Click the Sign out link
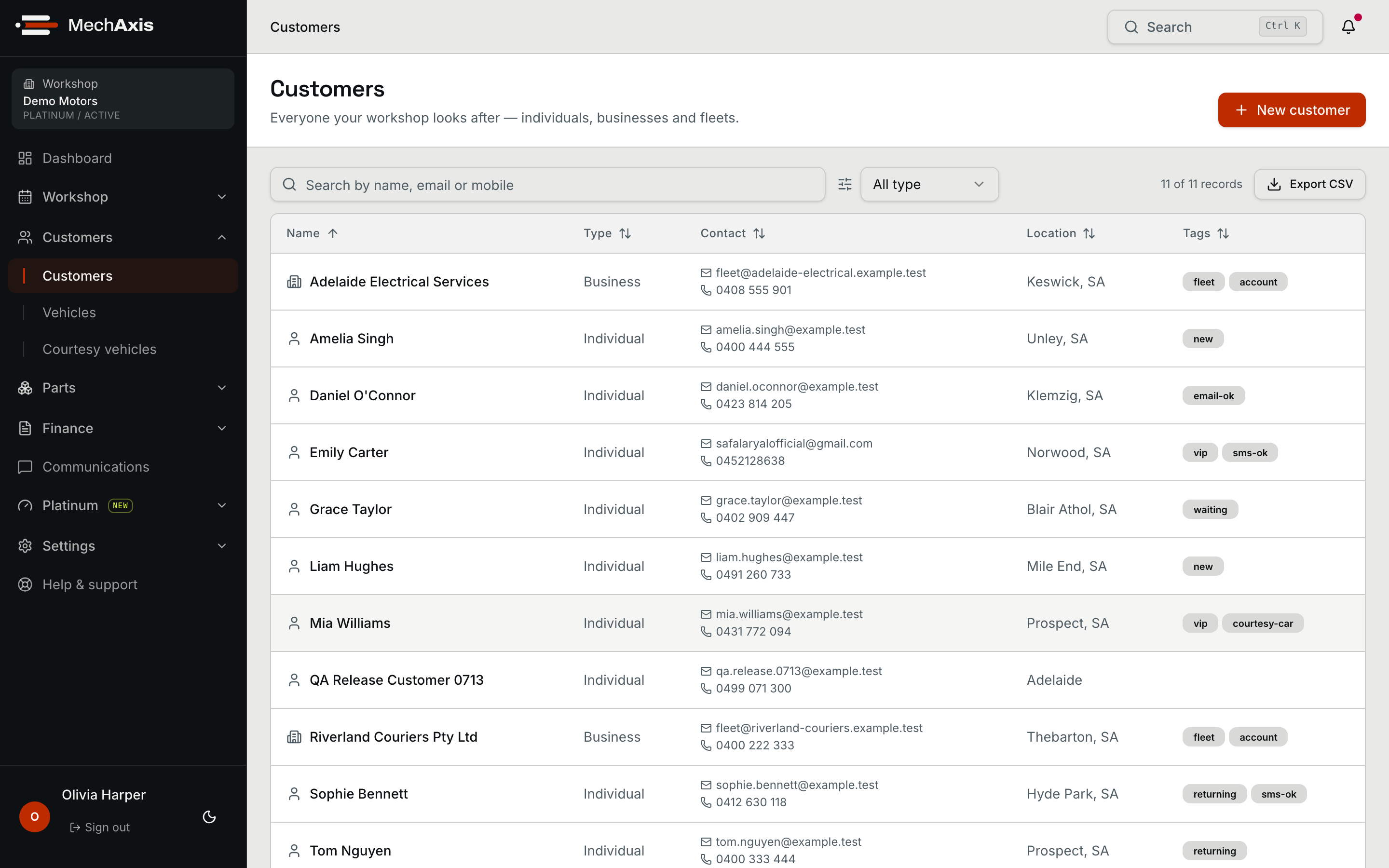1389x868 pixels. [x=100, y=827]
